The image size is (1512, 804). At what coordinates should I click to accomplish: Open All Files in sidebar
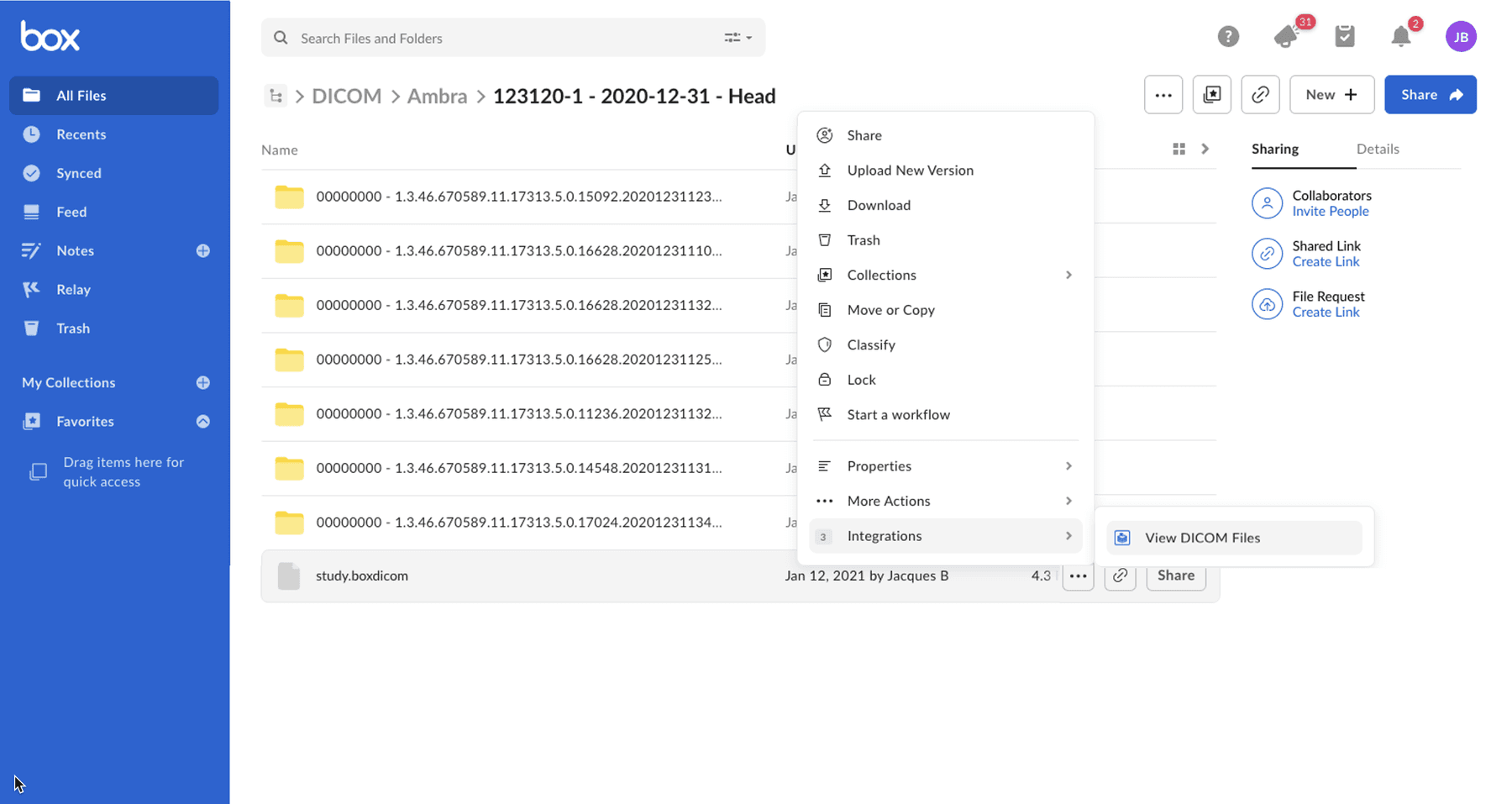[x=114, y=96]
